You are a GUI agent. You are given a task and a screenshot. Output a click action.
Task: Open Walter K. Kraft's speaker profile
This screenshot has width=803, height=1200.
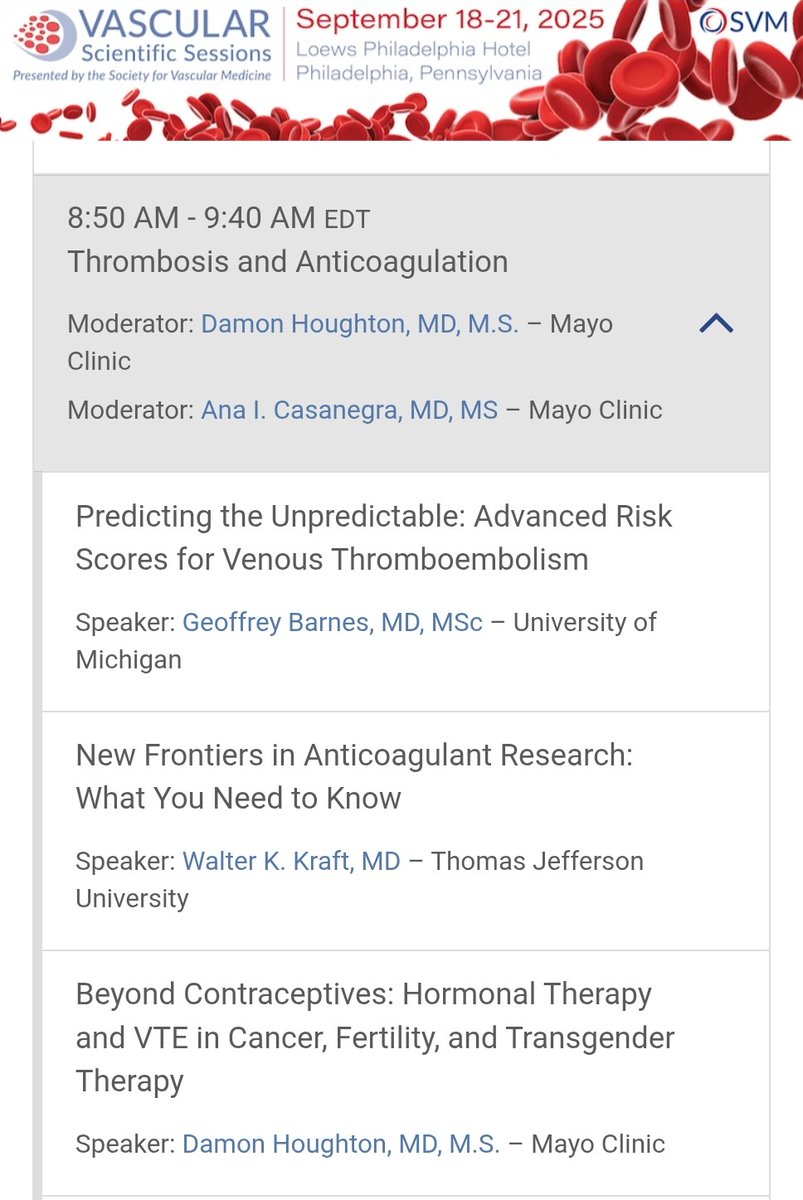point(291,861)
